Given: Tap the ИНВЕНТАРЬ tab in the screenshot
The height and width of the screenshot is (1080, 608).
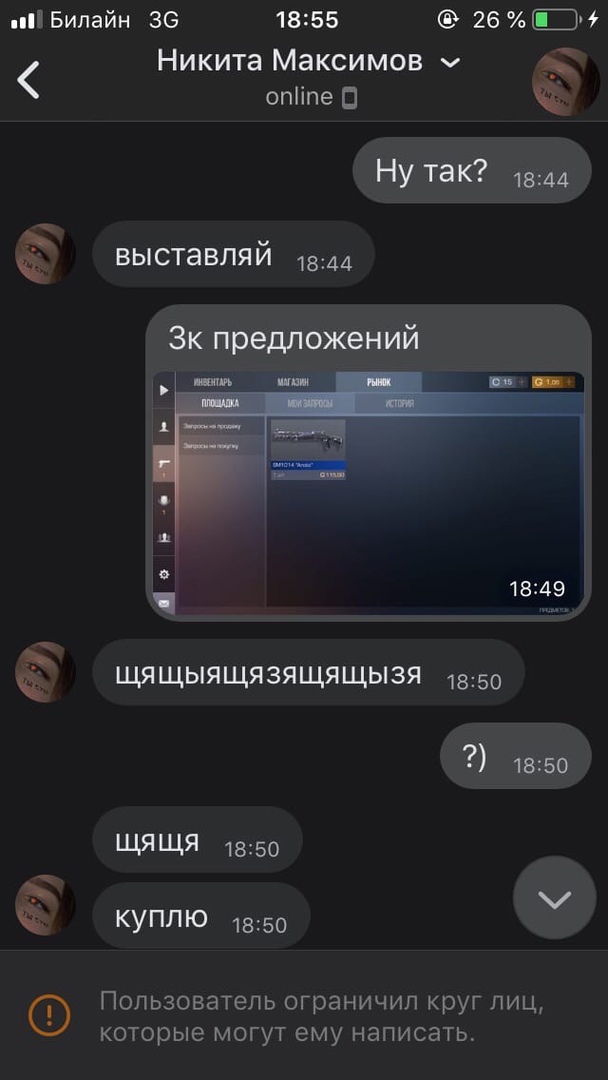Looking at the screenshot, I should [x=213, y=382].
